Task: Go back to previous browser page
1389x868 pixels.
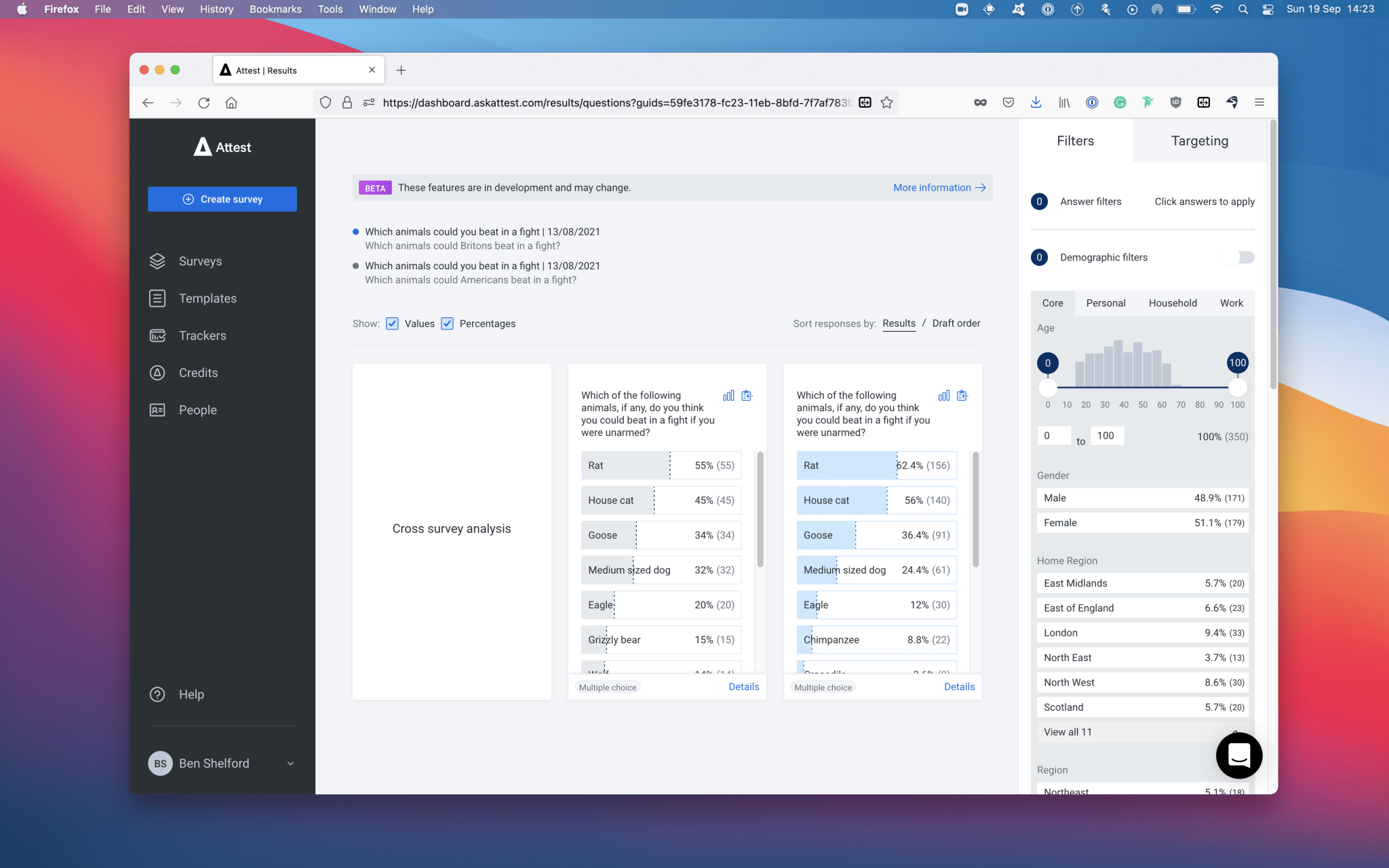Action: click(x=148, y=102)
